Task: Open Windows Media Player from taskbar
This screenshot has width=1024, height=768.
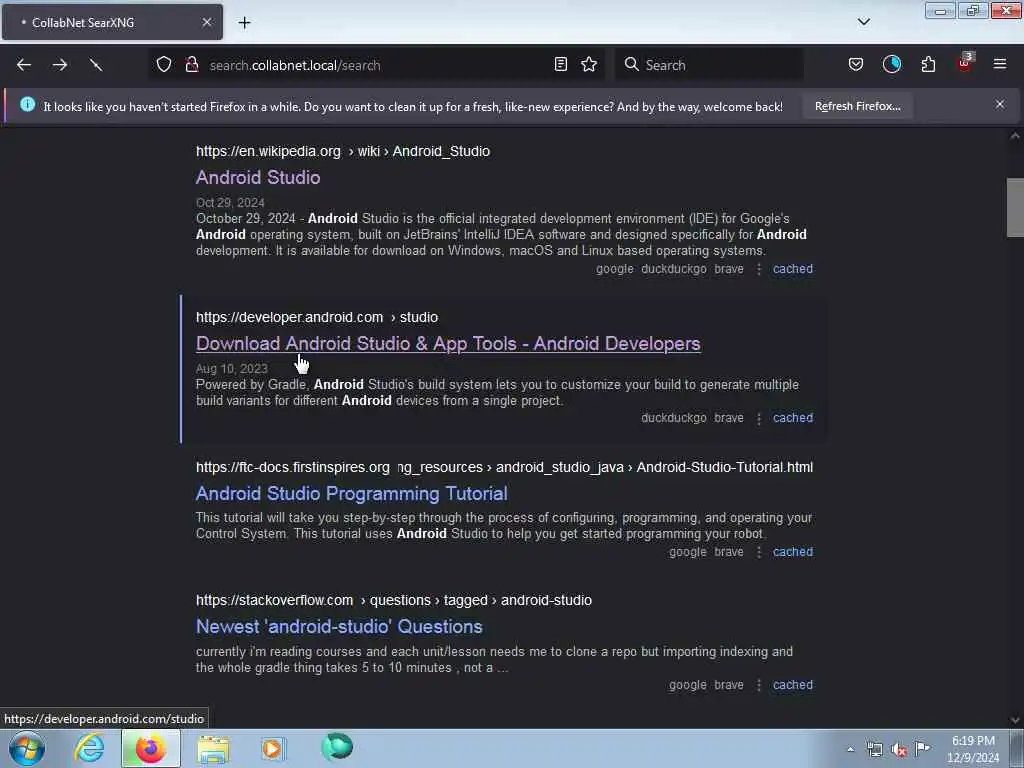Action: (x=273, y=748)
